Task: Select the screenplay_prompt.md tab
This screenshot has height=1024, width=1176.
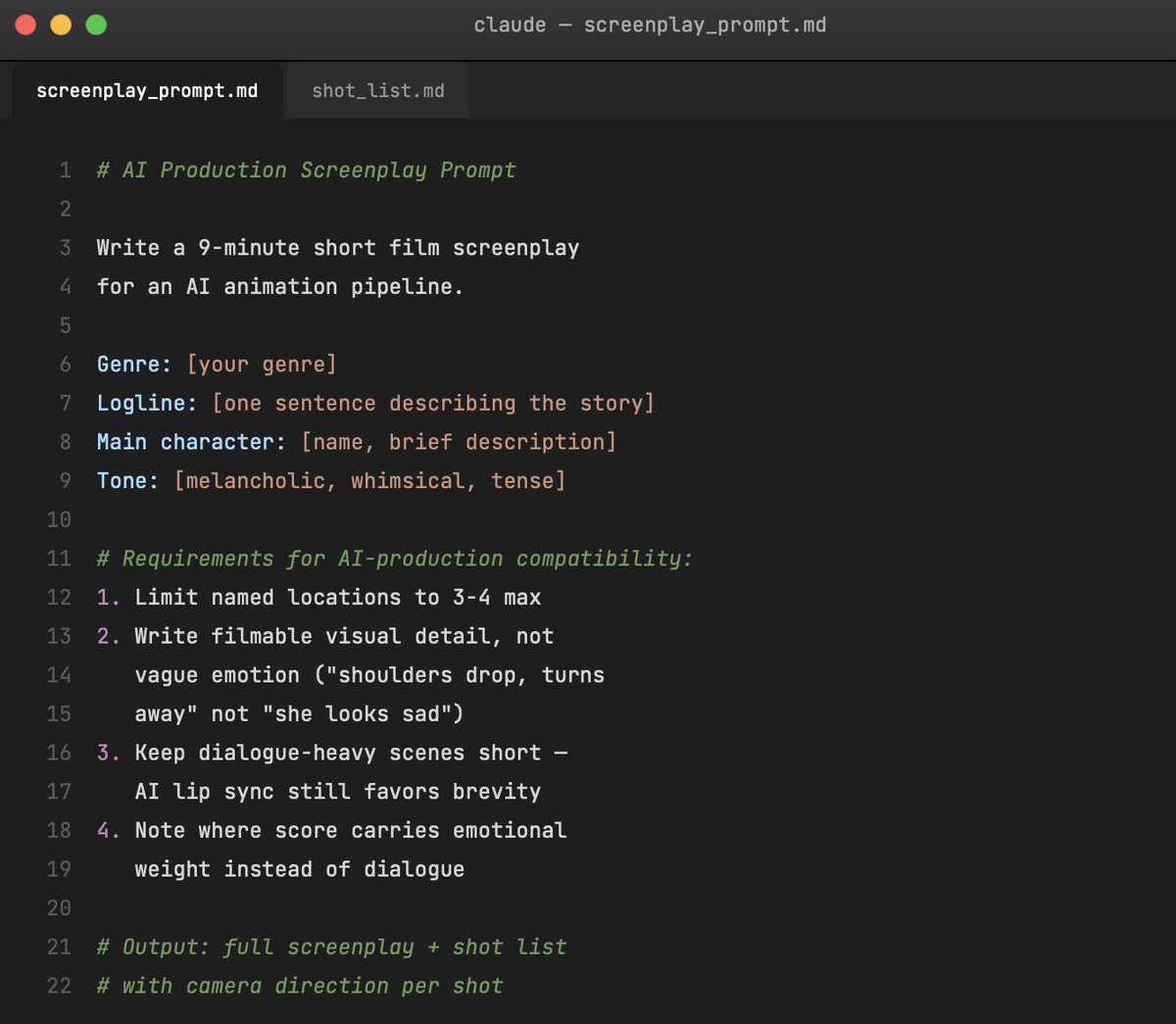Action: click(x=147, y=91)
